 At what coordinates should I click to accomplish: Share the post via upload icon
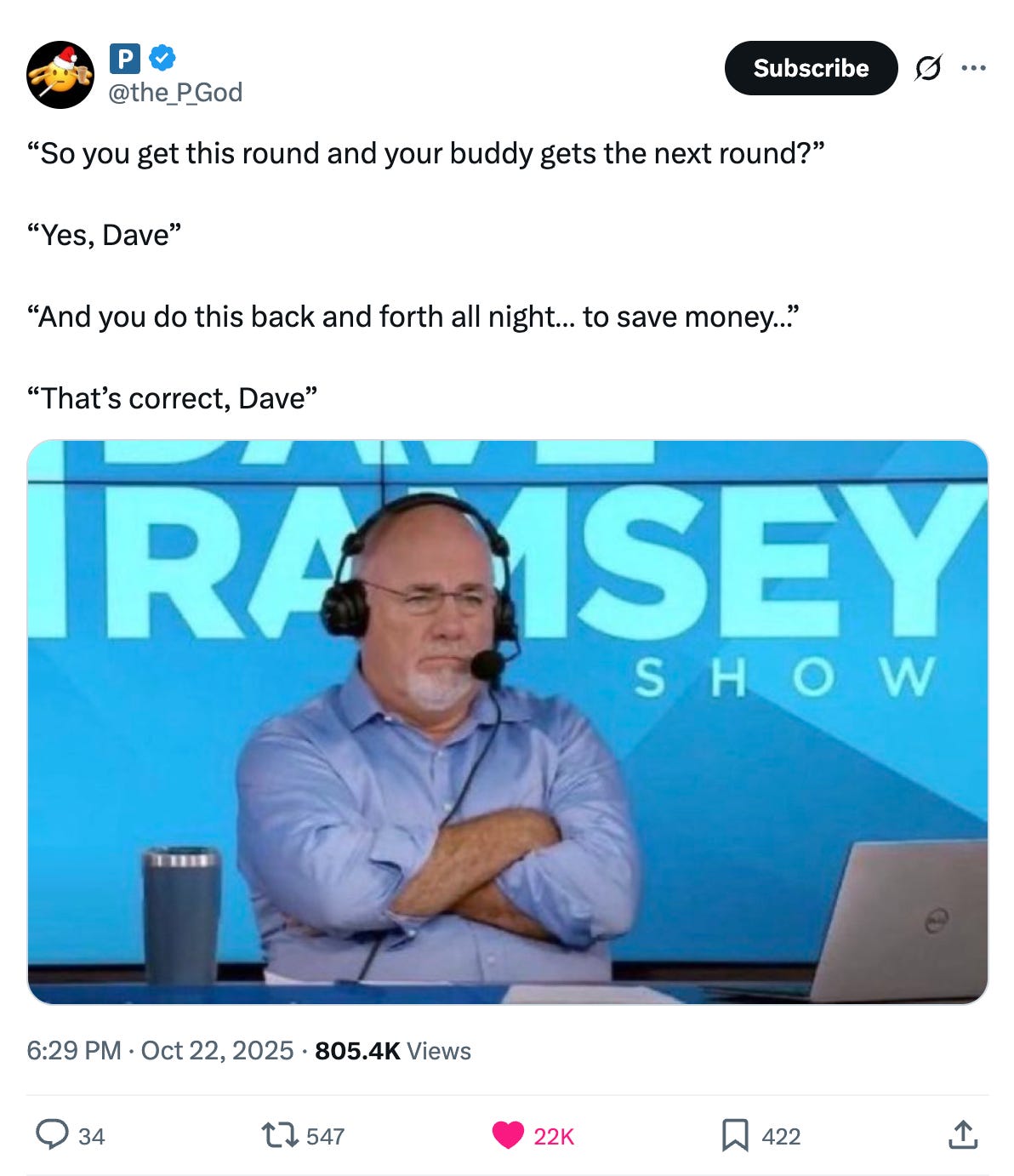pos(963,1134)
